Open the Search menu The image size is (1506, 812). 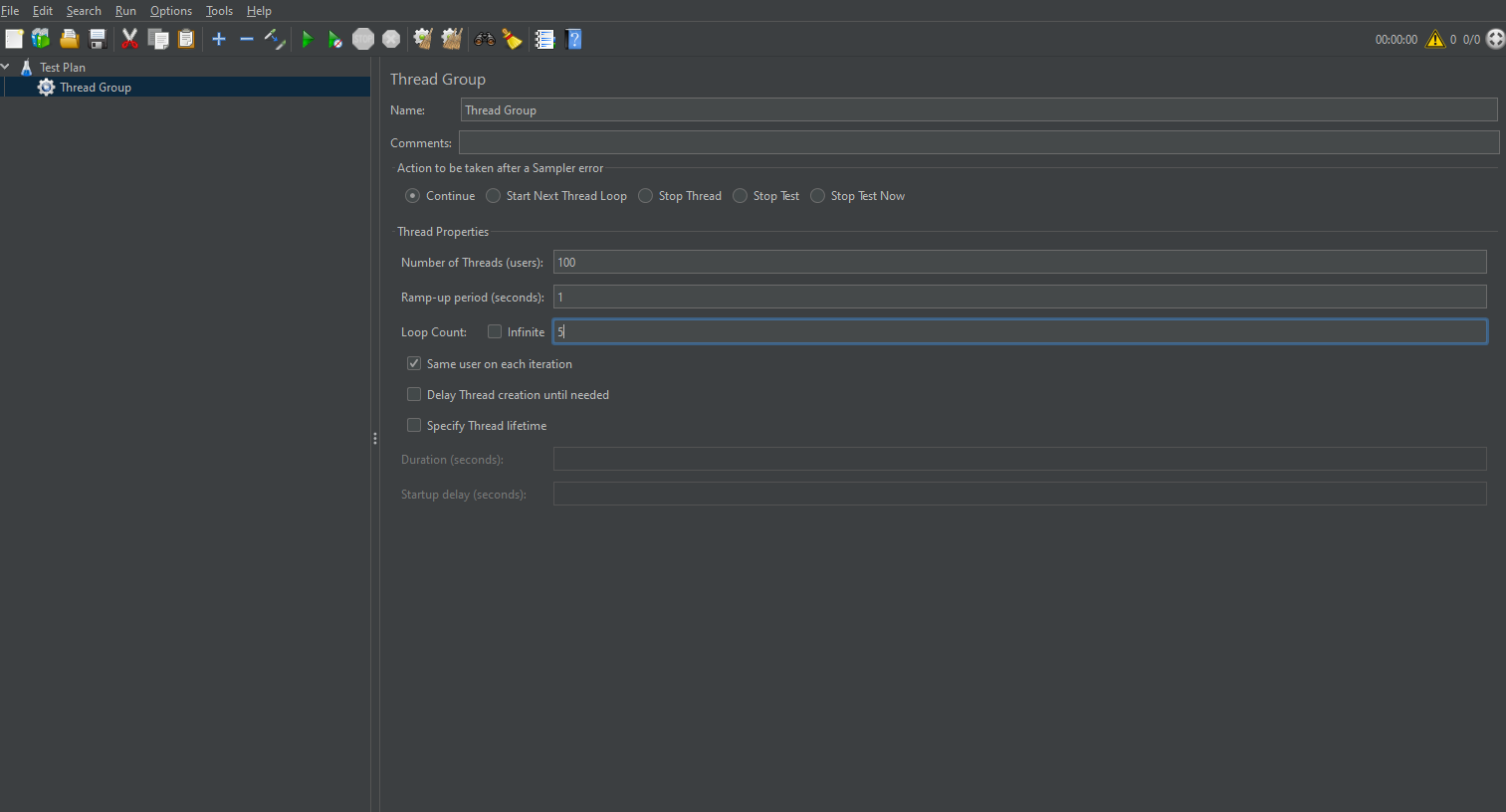84,11
